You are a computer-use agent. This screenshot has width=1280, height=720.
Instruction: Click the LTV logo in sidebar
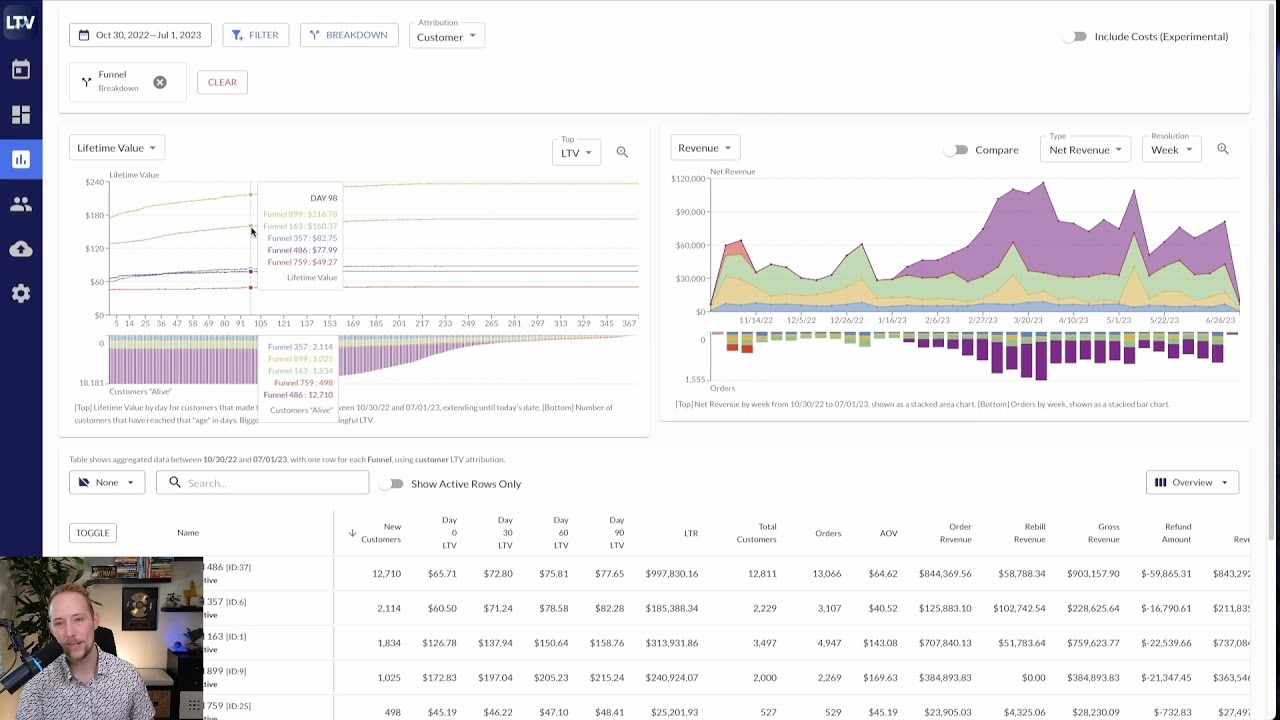click(x=20, y=22)
